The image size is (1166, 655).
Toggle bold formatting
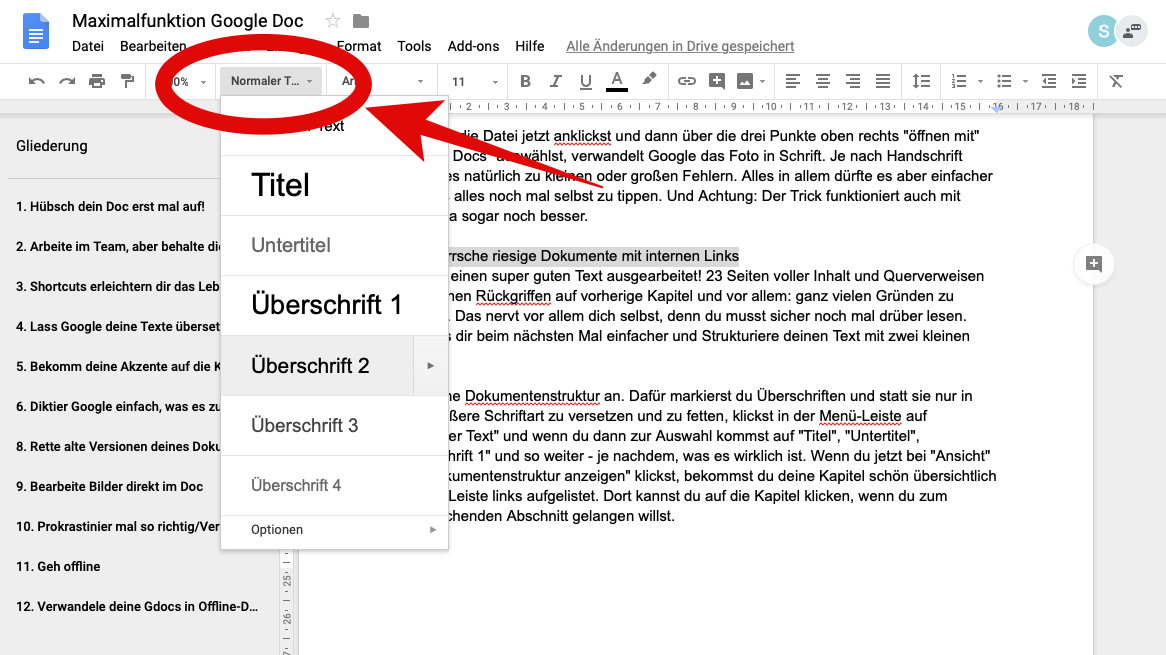(525, 81)
